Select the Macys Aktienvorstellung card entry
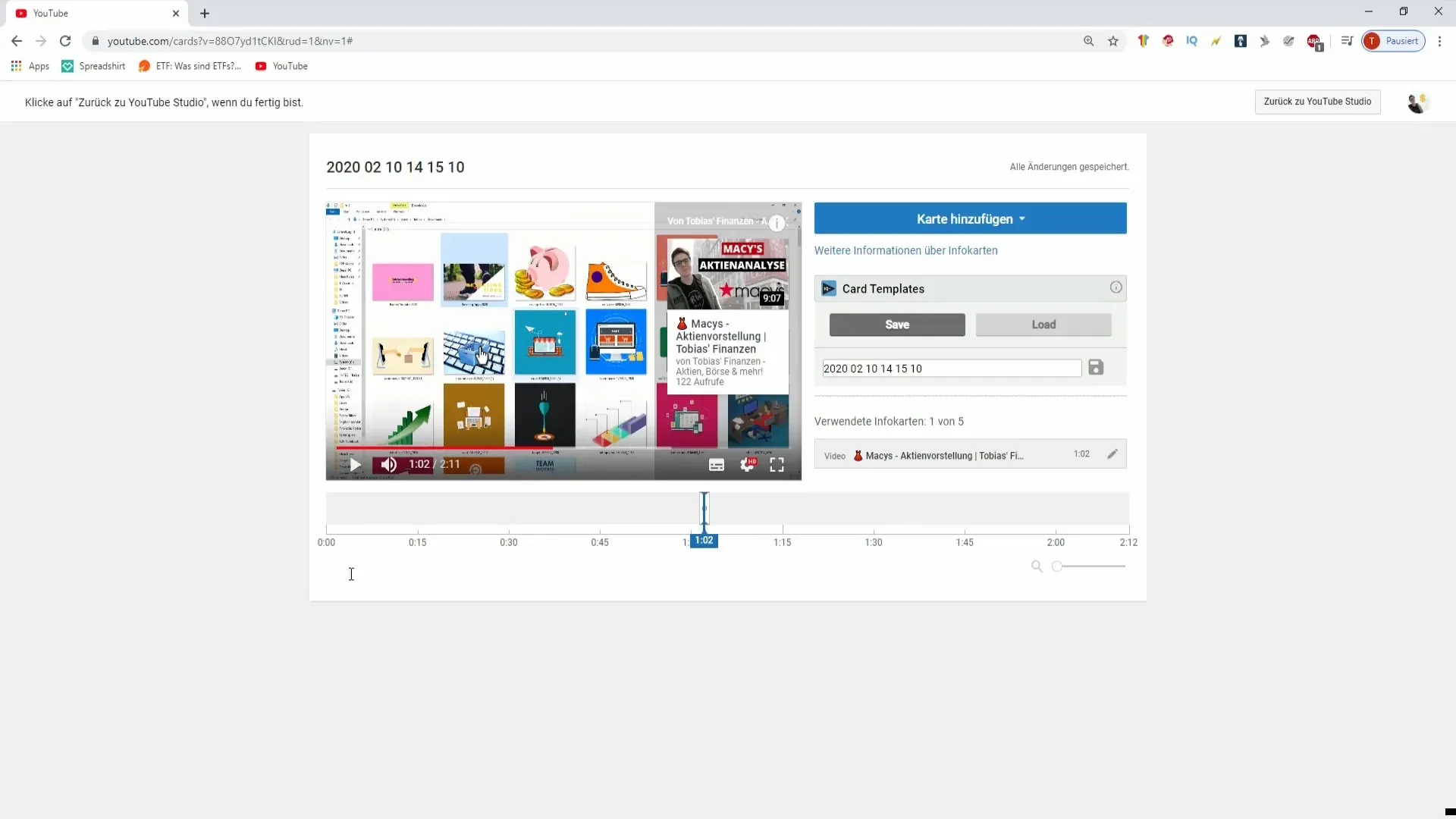The height and width of the screenshot is (819, 1456). click(x=970, y=454)
